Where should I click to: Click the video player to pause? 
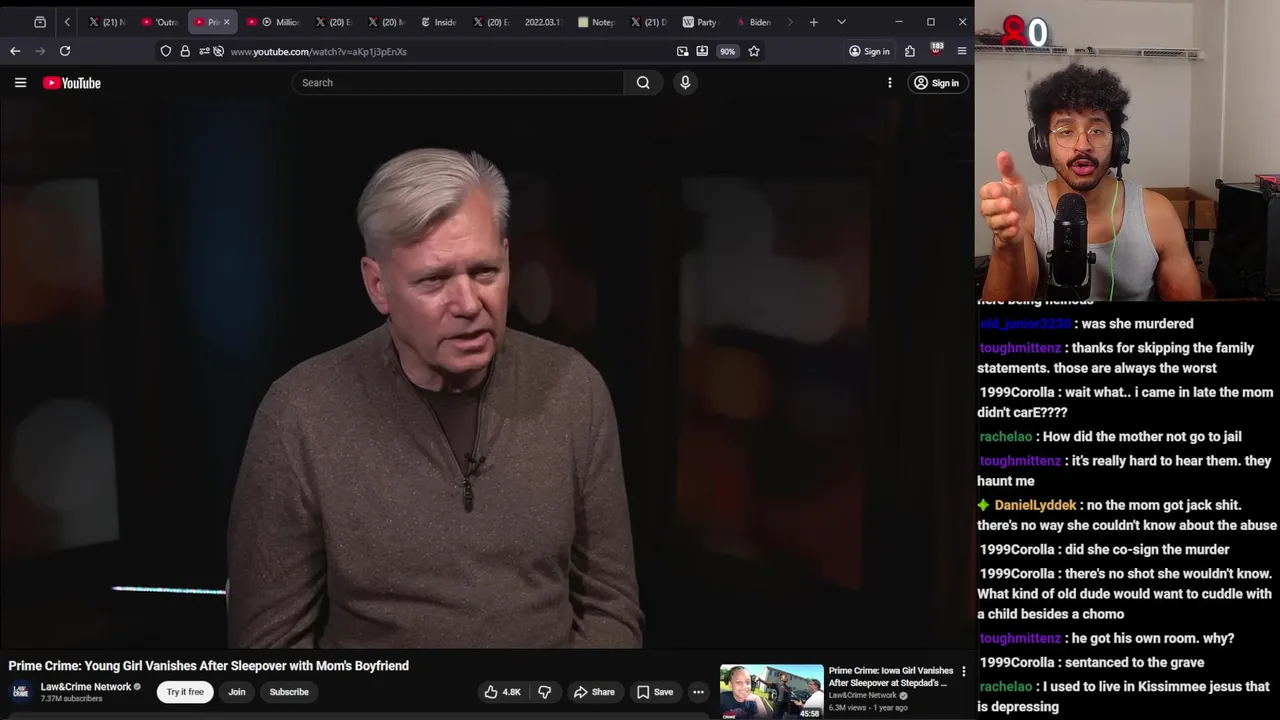point(487,376)
